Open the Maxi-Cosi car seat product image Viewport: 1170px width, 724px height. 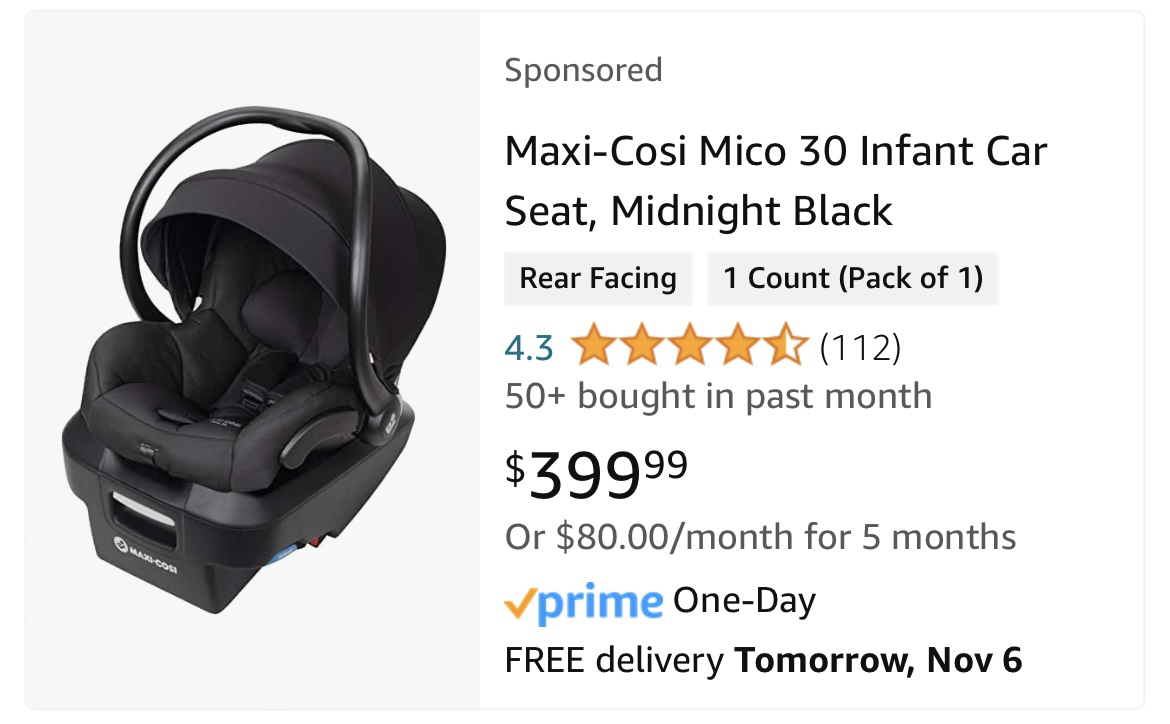tap(252, 360)
